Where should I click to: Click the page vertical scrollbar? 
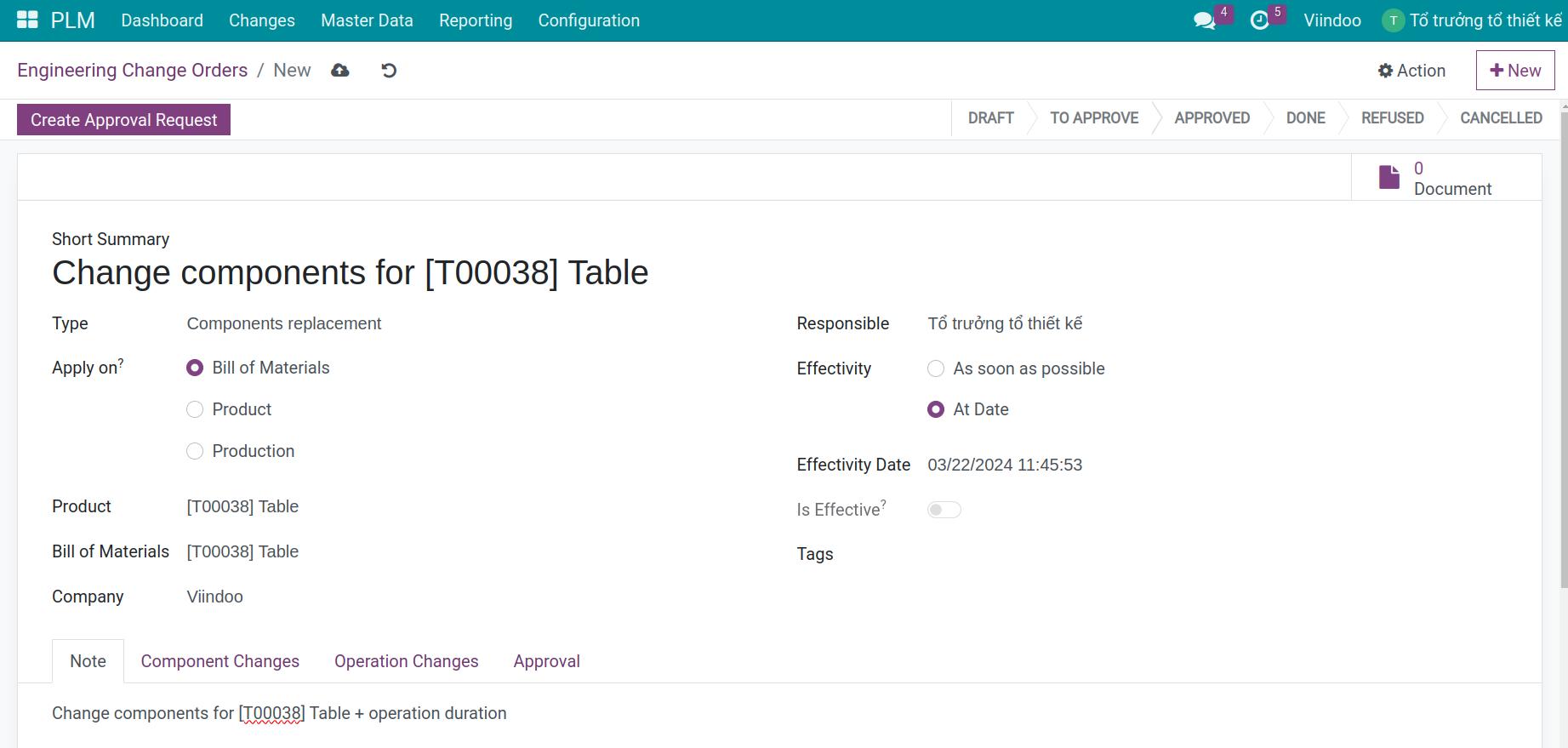(x=1564, y=349)
